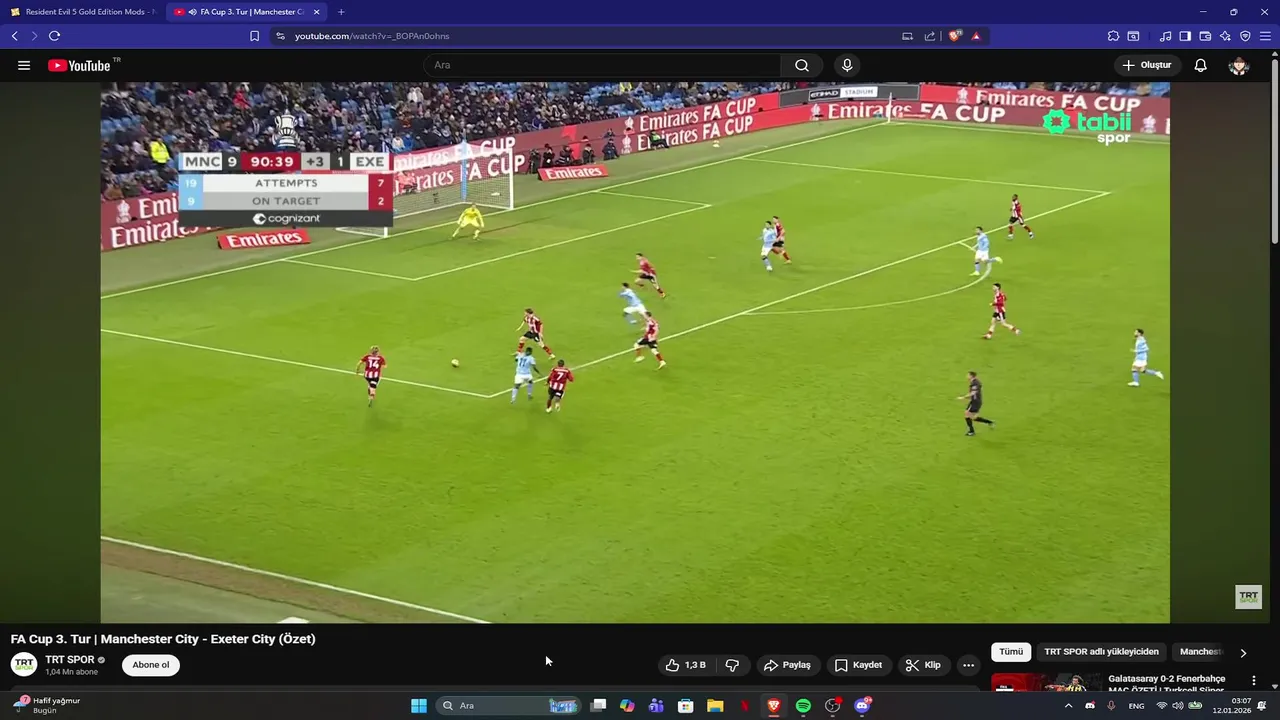Subscribe with the Abone ol button

151,665
